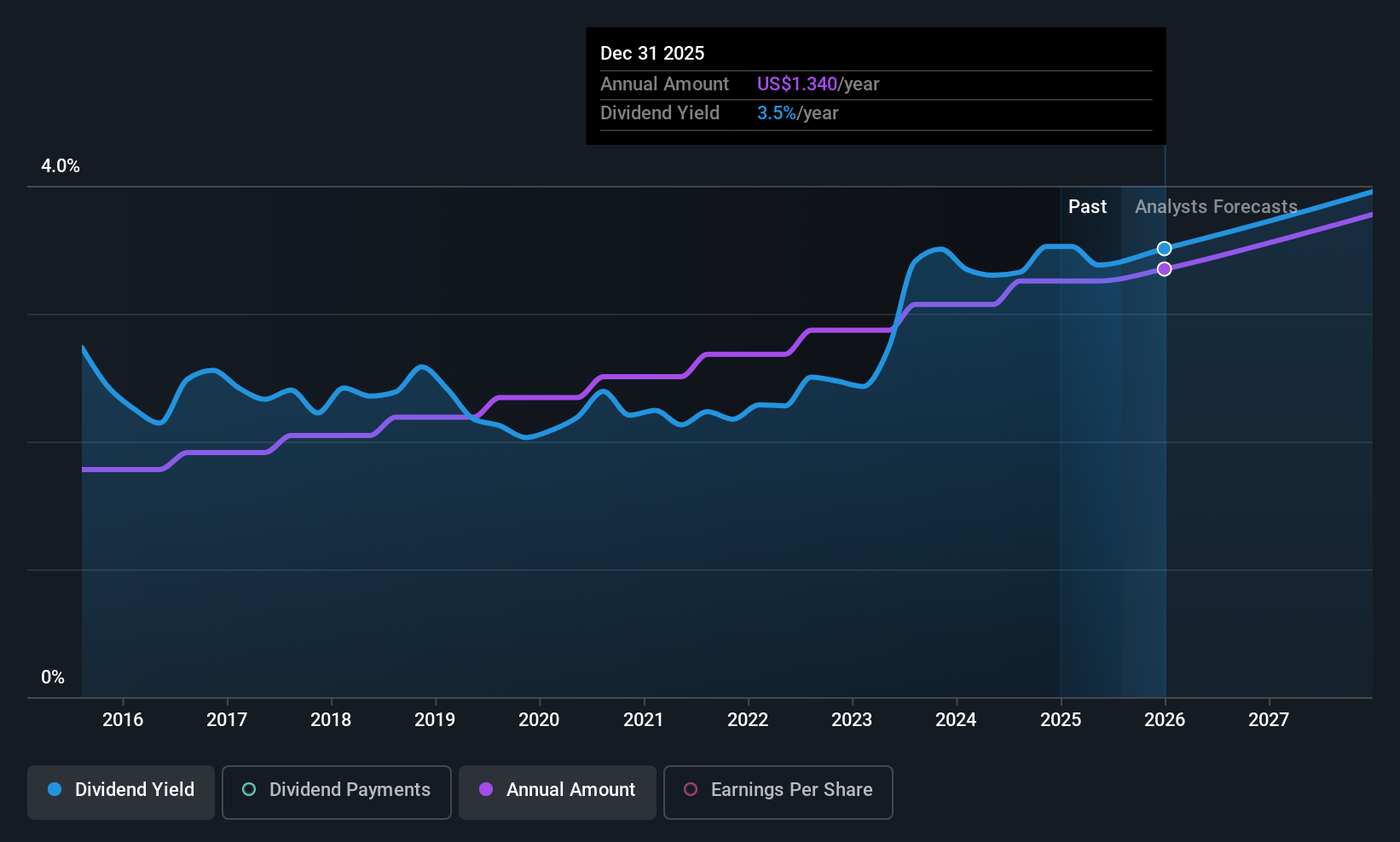Show the Earnings Per Share series
This screenshot has height=842, width=1400.
pos(778,792)
